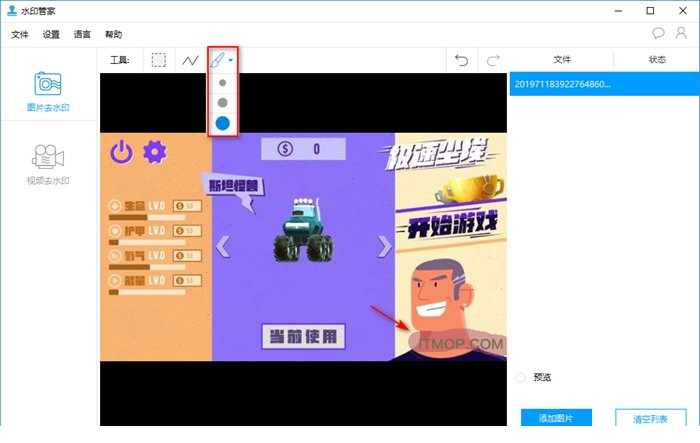Choose the medium brush size dot
The width and height of the screenshot is (700, 443).
[x=222, y=102]
